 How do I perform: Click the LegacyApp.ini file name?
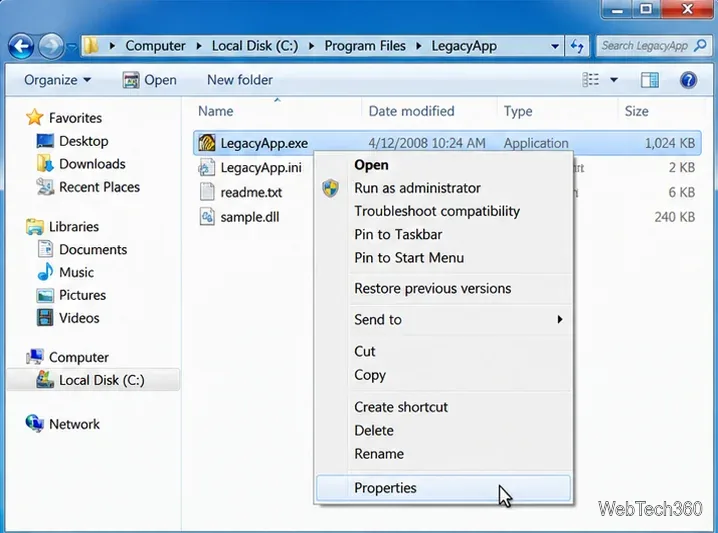pos(261,168)
